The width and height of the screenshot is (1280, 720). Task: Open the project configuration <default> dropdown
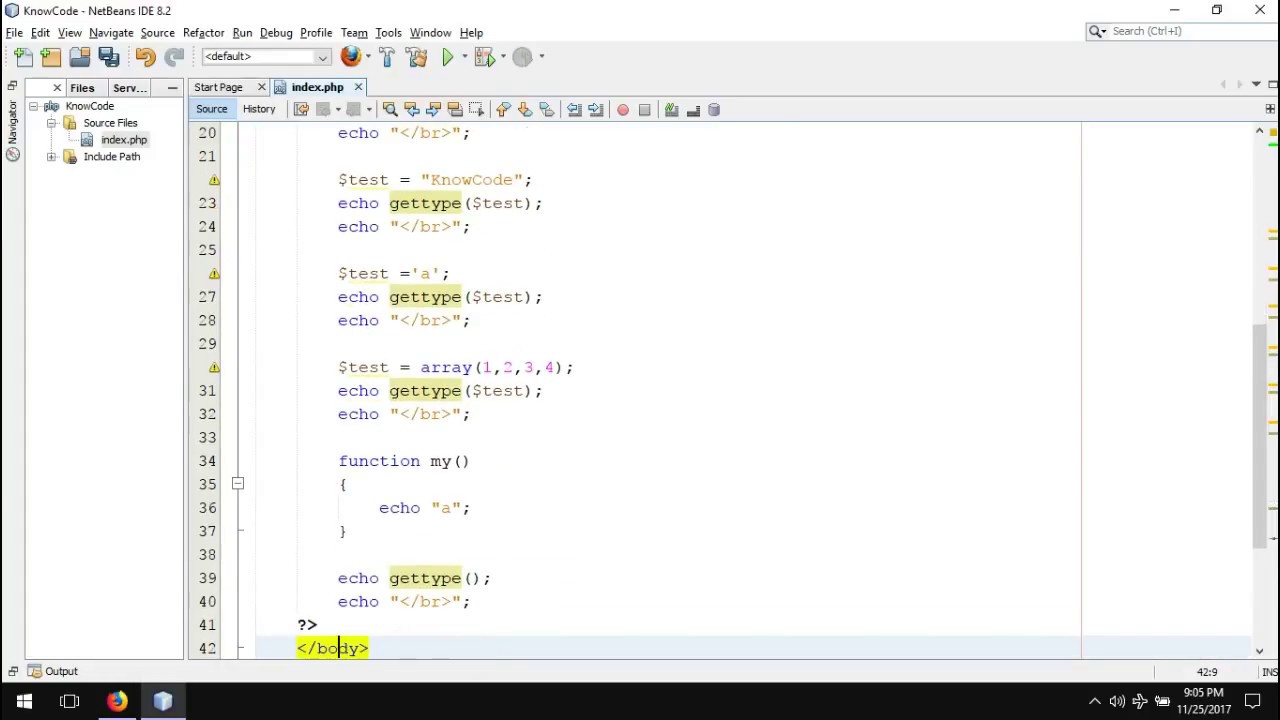(x=266, y=57)
